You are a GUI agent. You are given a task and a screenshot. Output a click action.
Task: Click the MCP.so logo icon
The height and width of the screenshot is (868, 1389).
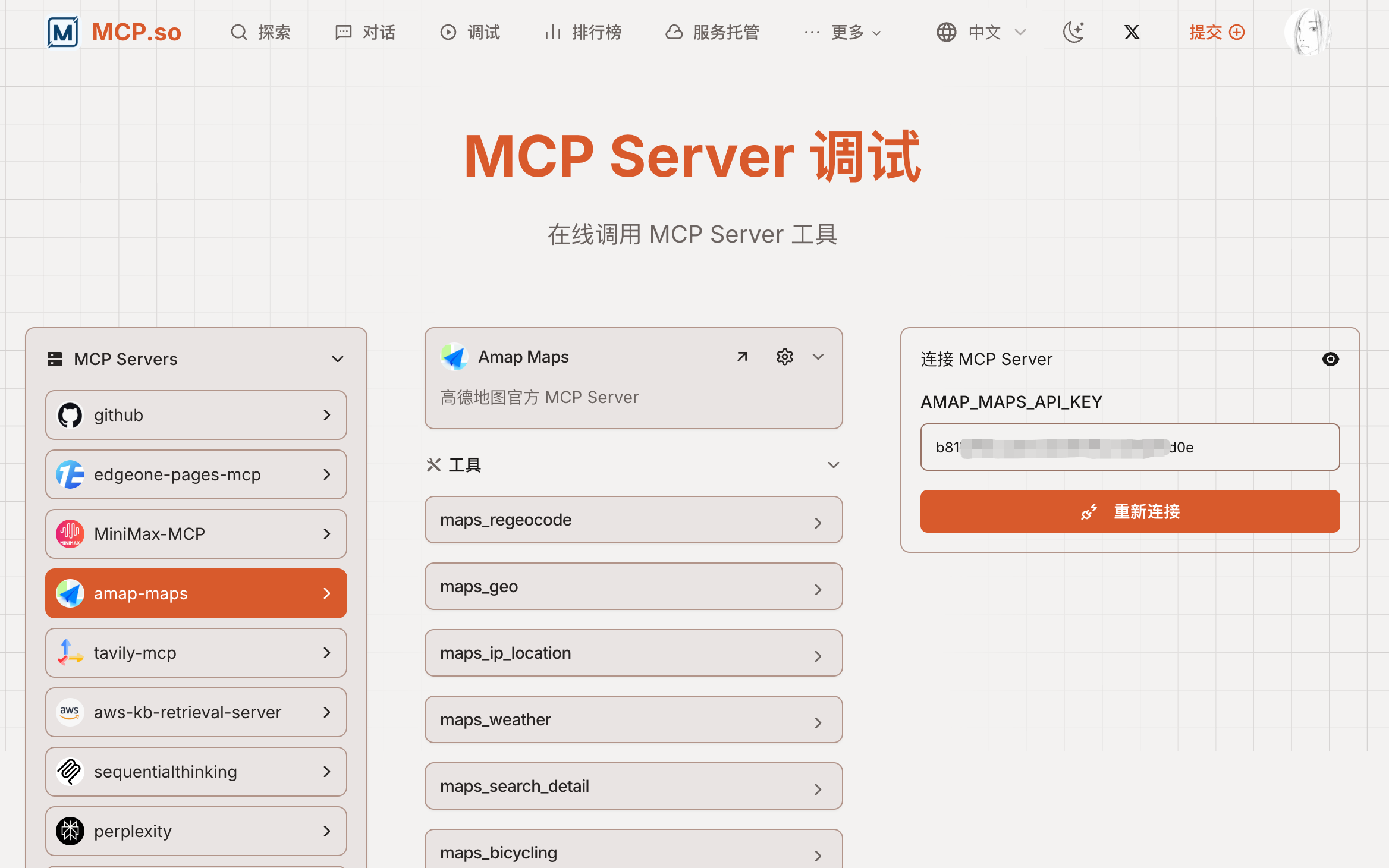click(63, 32)
